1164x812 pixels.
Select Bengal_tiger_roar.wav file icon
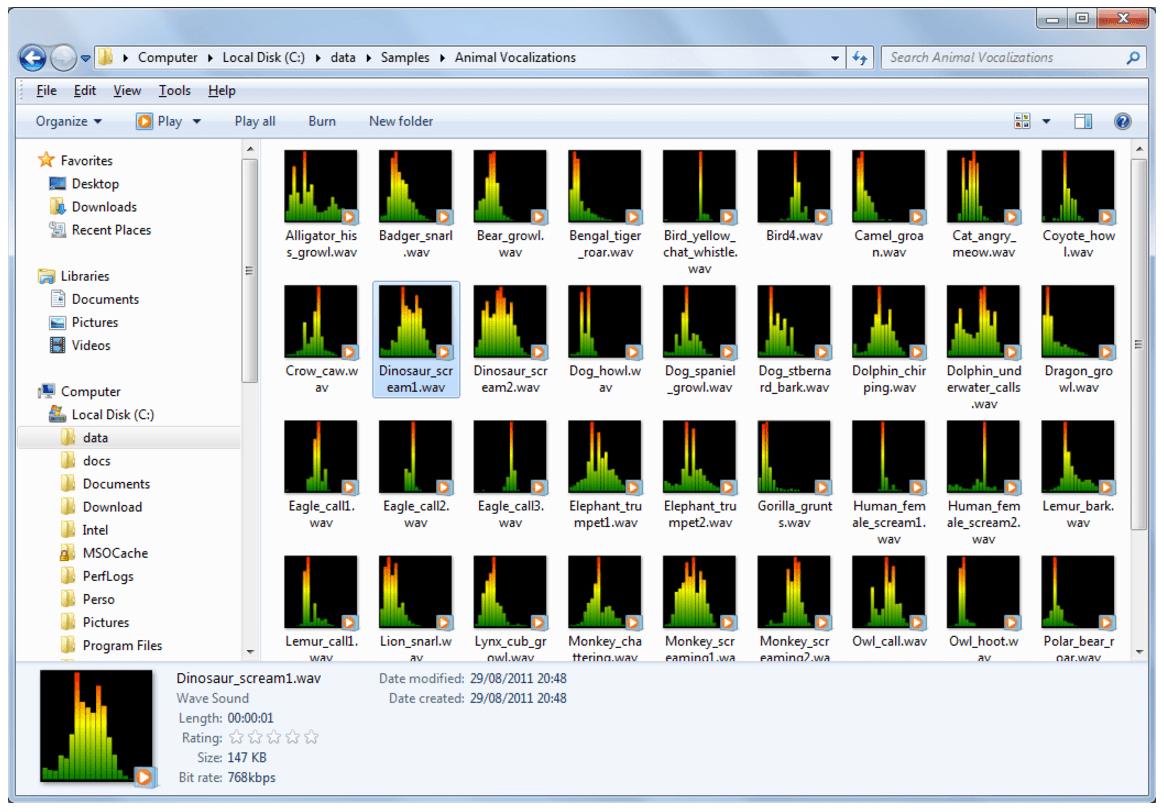[605, 187]
